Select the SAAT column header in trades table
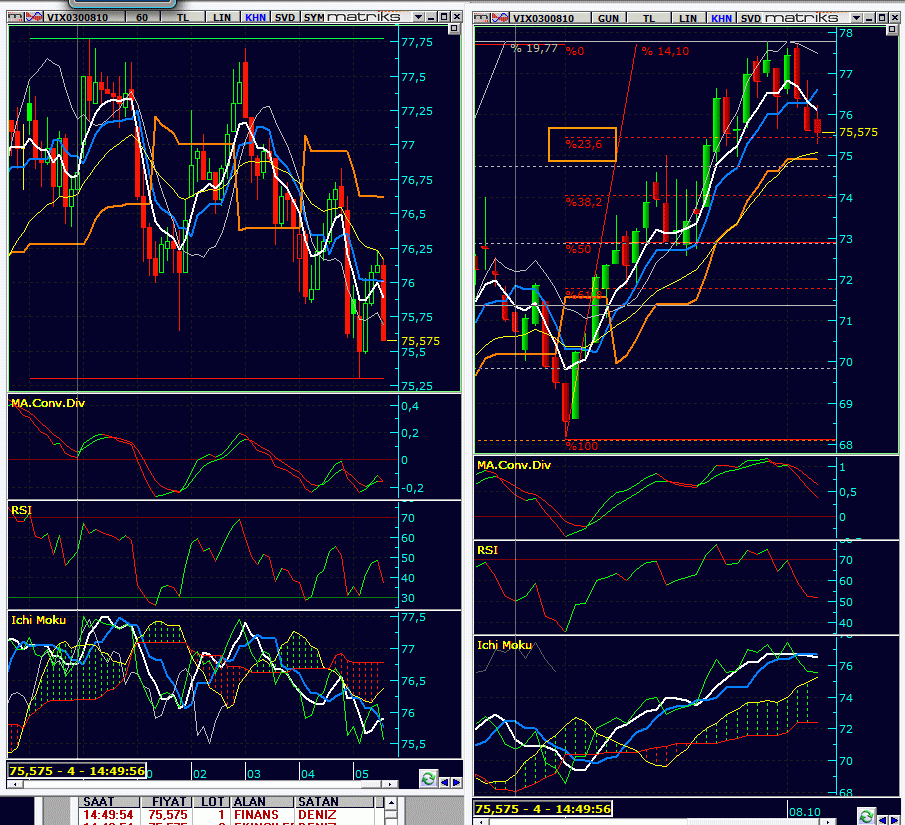This screenshot has width=905, height=825. [x=98, y=802]
